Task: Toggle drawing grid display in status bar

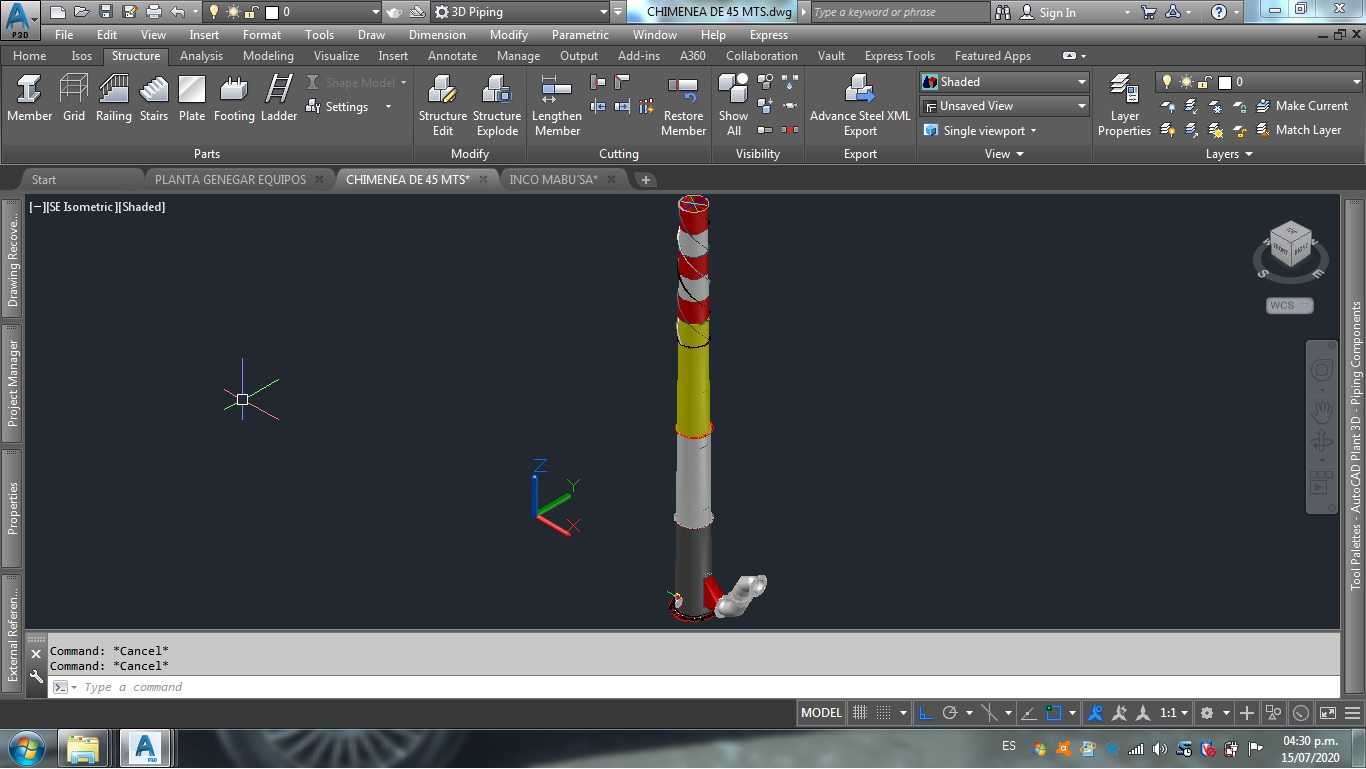Action: coord(859,713)
